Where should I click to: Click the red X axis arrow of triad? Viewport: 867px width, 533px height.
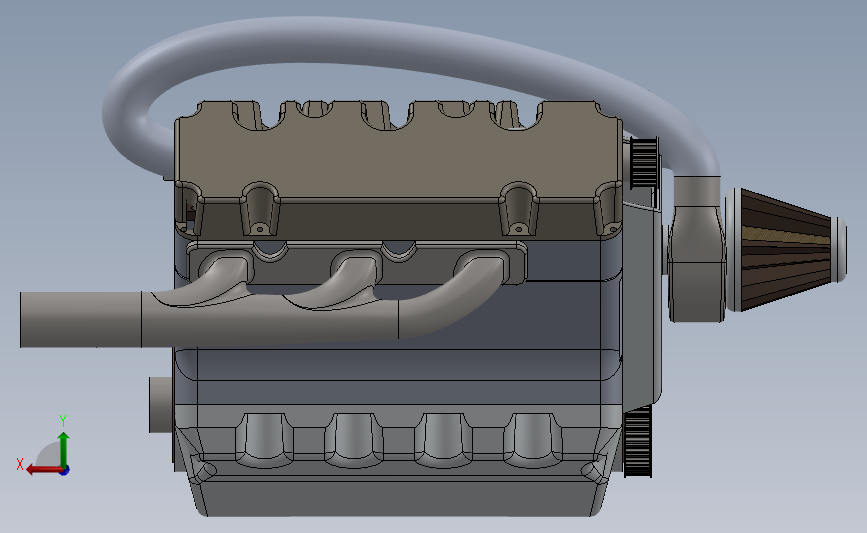coord(43,470)
